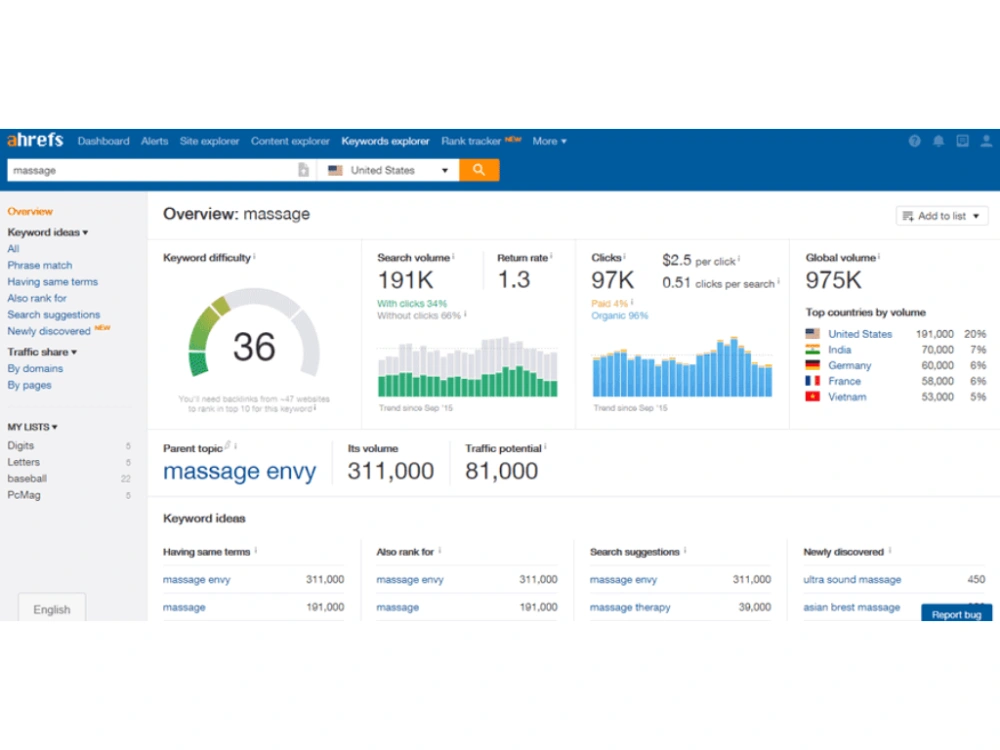Open sidebar Newly discovered link

[49, 331]
